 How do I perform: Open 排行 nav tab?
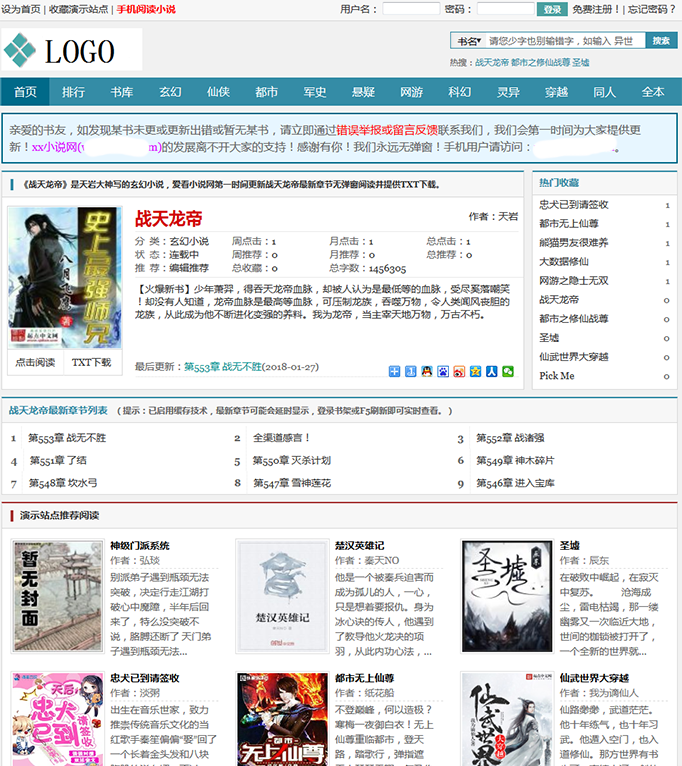73,92
